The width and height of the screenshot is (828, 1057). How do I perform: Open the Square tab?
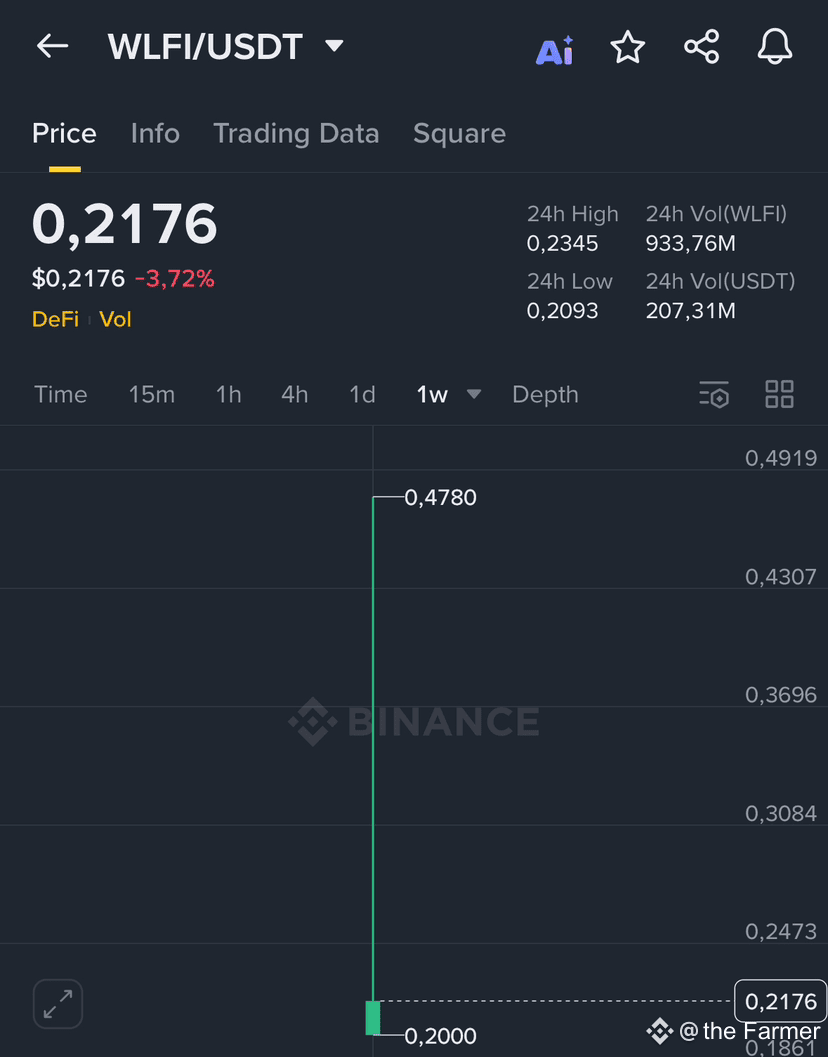coord(459,133)
